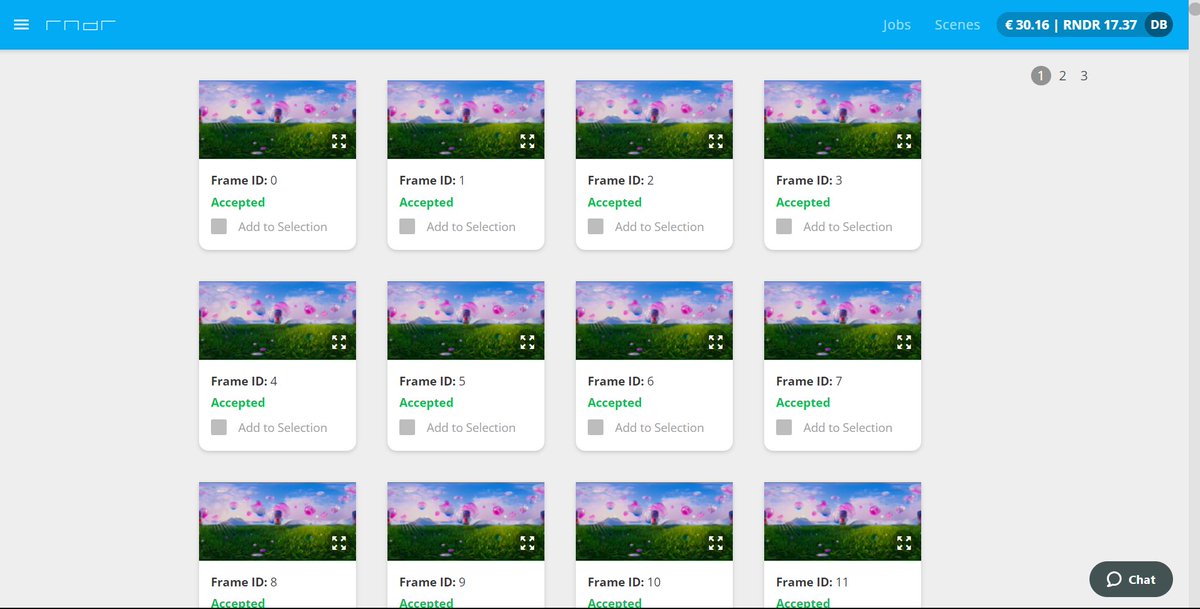Click the Frame ID: 9 label
The image size is (1200, 609).
pos(433,582)
